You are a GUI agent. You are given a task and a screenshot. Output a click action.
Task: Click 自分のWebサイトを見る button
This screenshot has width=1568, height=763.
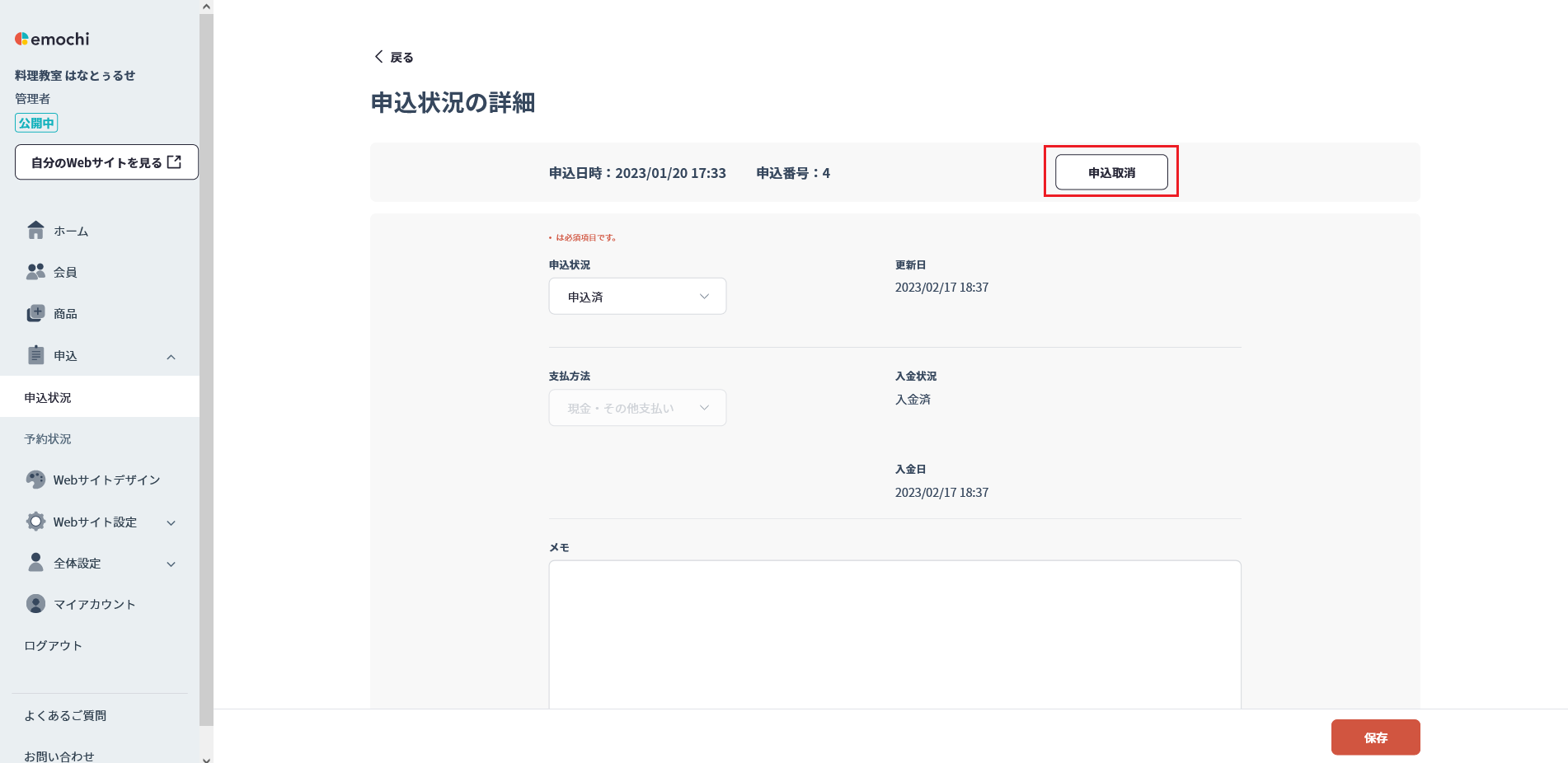coord(106,162)
